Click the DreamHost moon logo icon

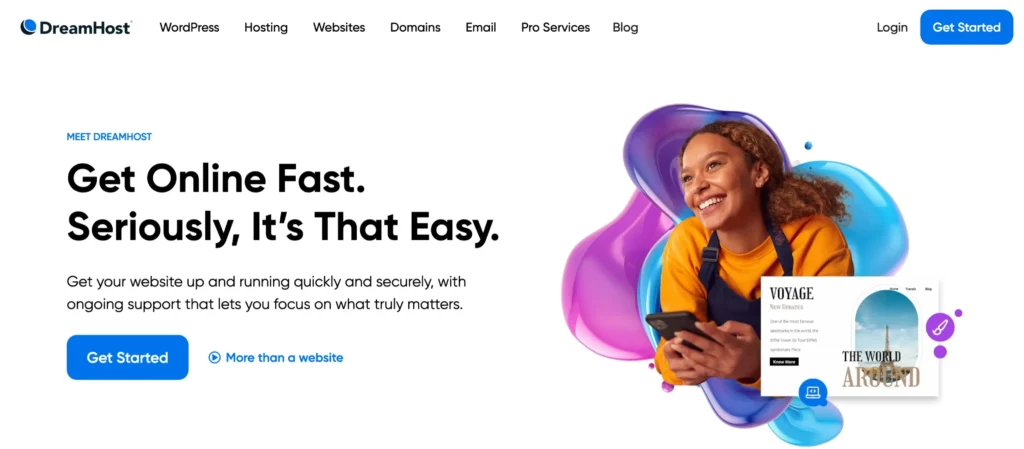point(28,27)
